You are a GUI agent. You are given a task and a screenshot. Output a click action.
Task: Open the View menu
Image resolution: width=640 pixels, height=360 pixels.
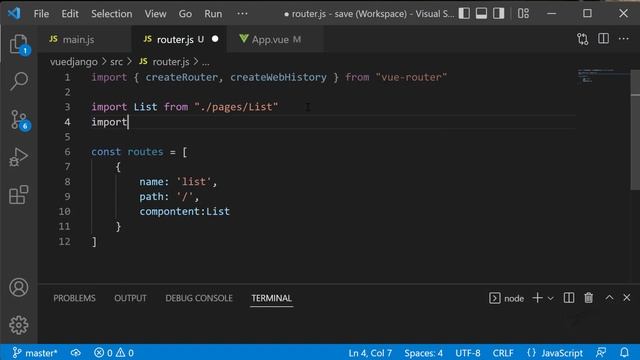[155, 13]
